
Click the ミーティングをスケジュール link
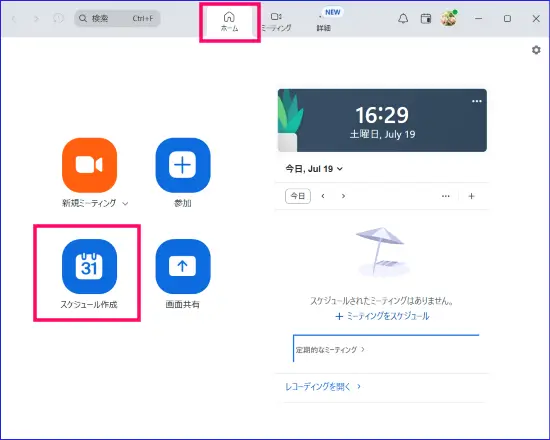pos(382,316)
